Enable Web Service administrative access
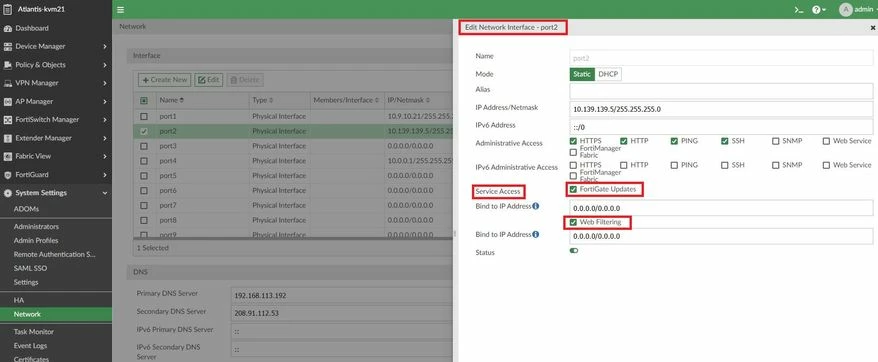Viewport: 878px width, 362px height. [826, 141]
